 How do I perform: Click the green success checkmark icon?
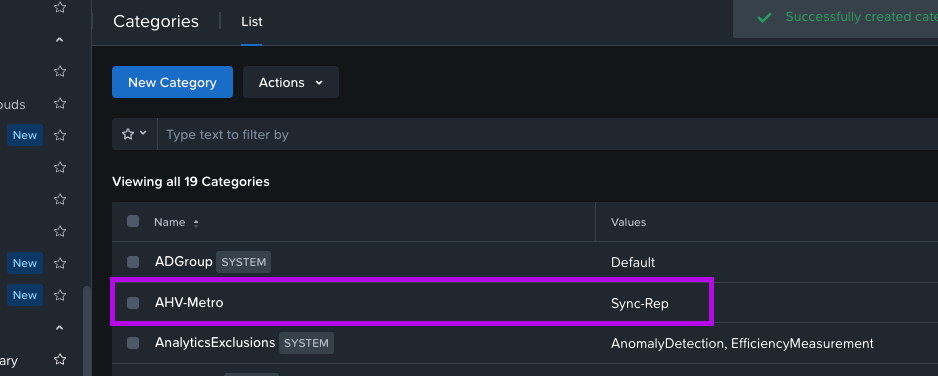(x=764, y=18)
